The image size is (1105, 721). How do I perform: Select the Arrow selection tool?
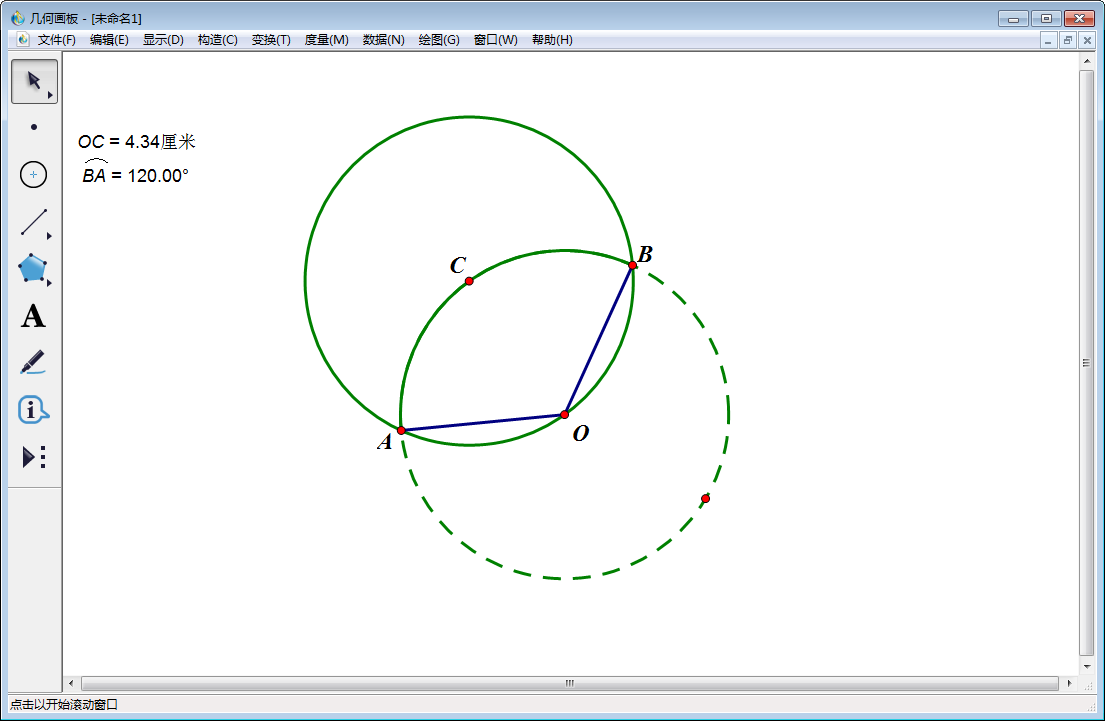pos(34,81)
